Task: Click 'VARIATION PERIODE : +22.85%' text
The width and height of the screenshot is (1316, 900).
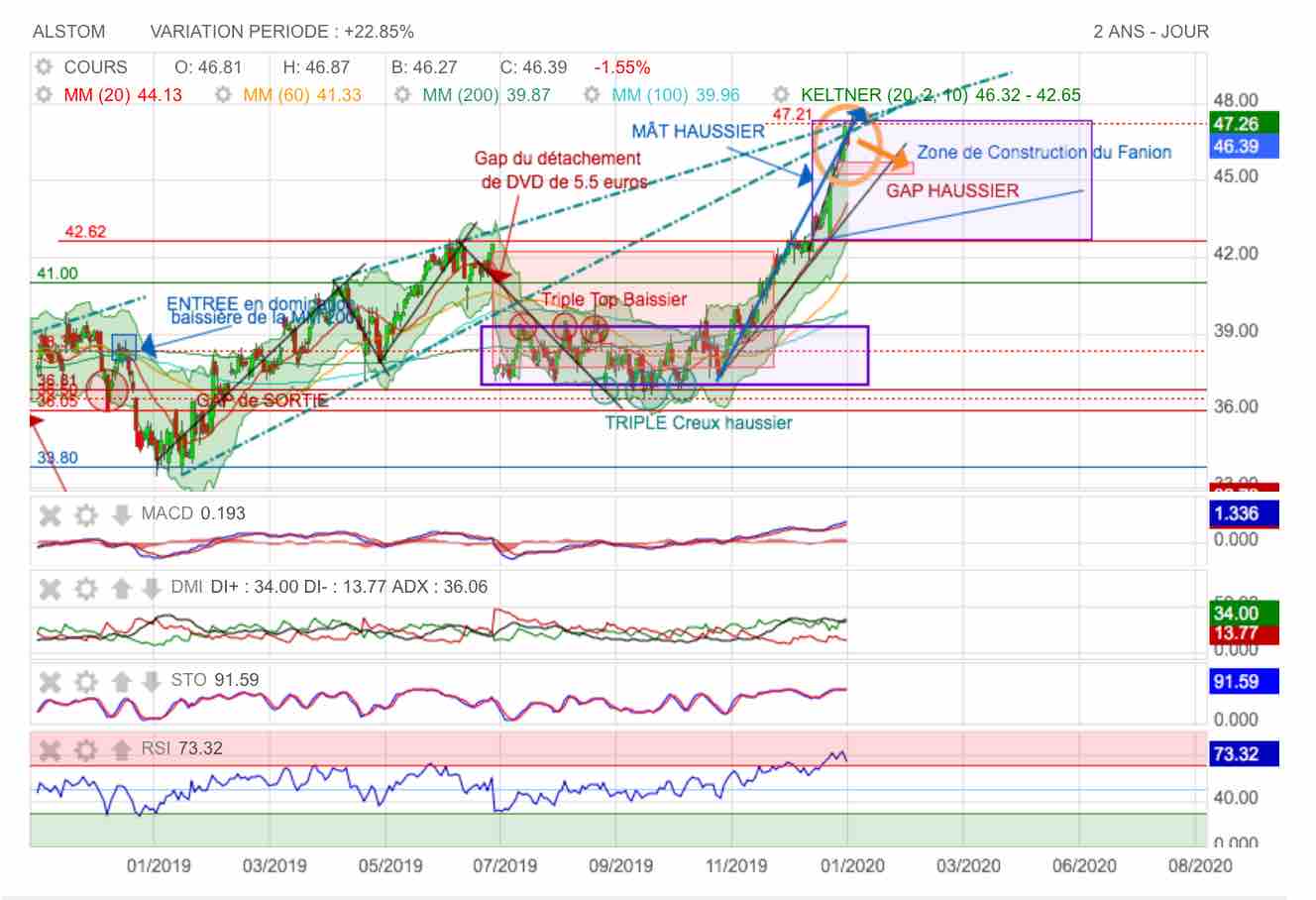Action: [282, 32]
